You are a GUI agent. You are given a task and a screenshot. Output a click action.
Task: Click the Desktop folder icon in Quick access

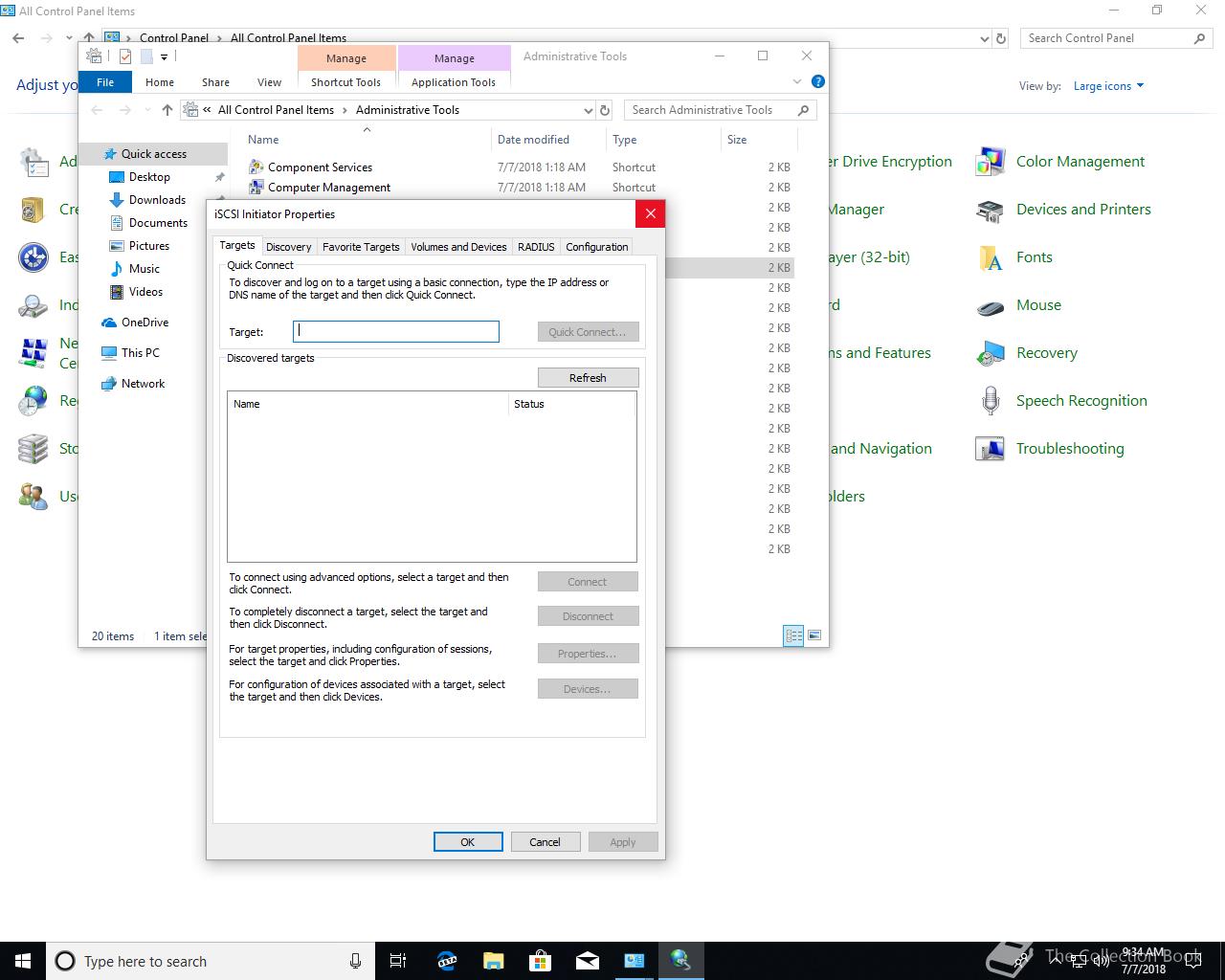click(x=117, y=177)
